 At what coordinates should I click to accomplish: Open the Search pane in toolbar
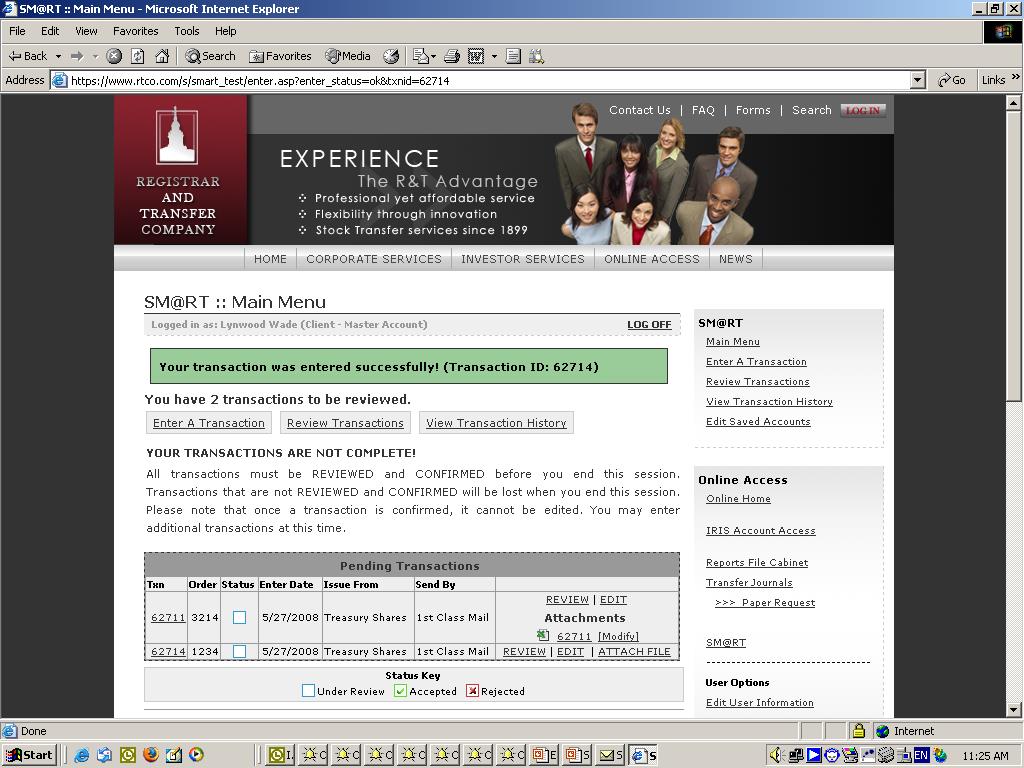pos(210,56)
